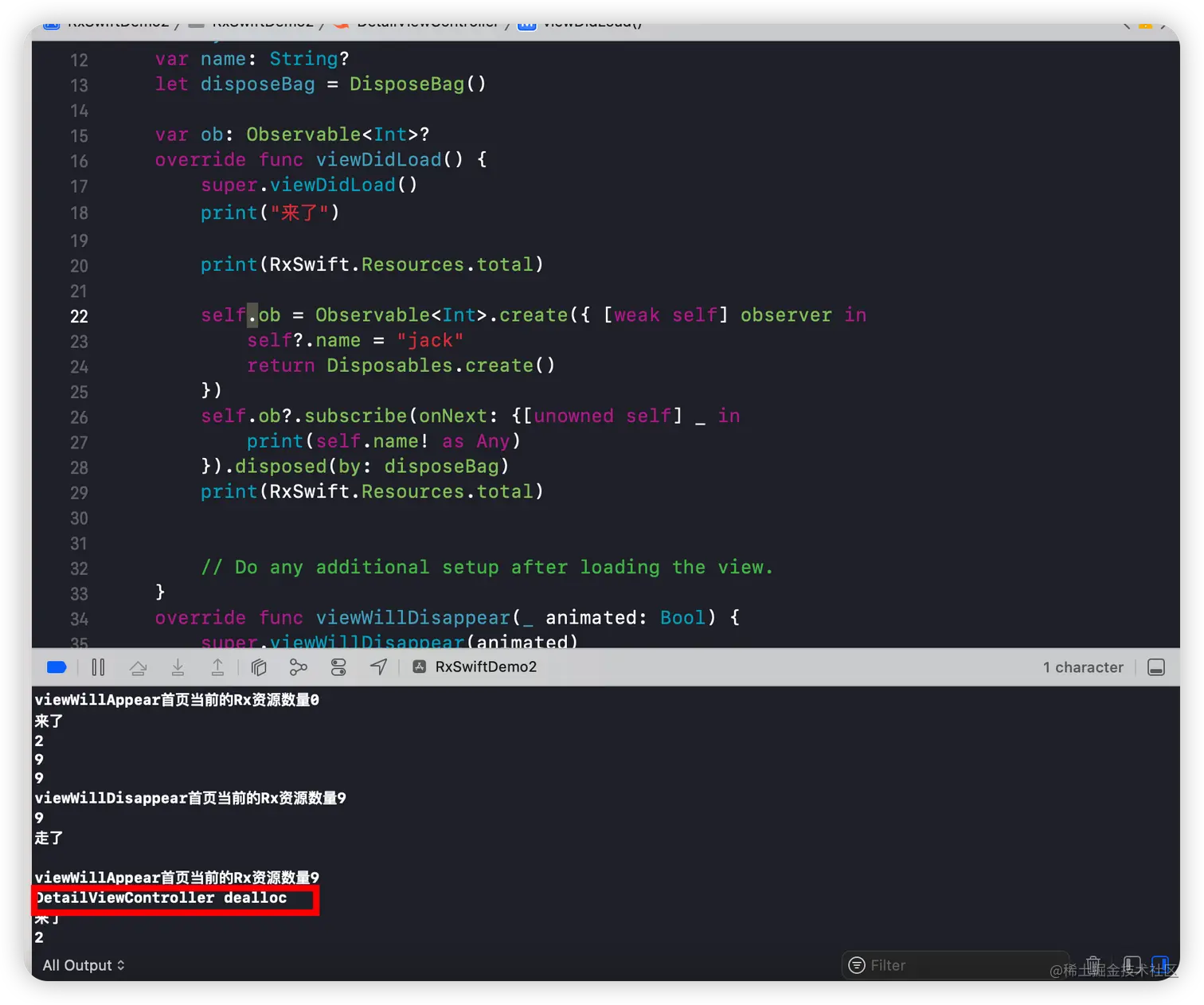
Task: Open the Debug View Hierarchy icon
Action: pyautogui.click(x=259, y=667)
